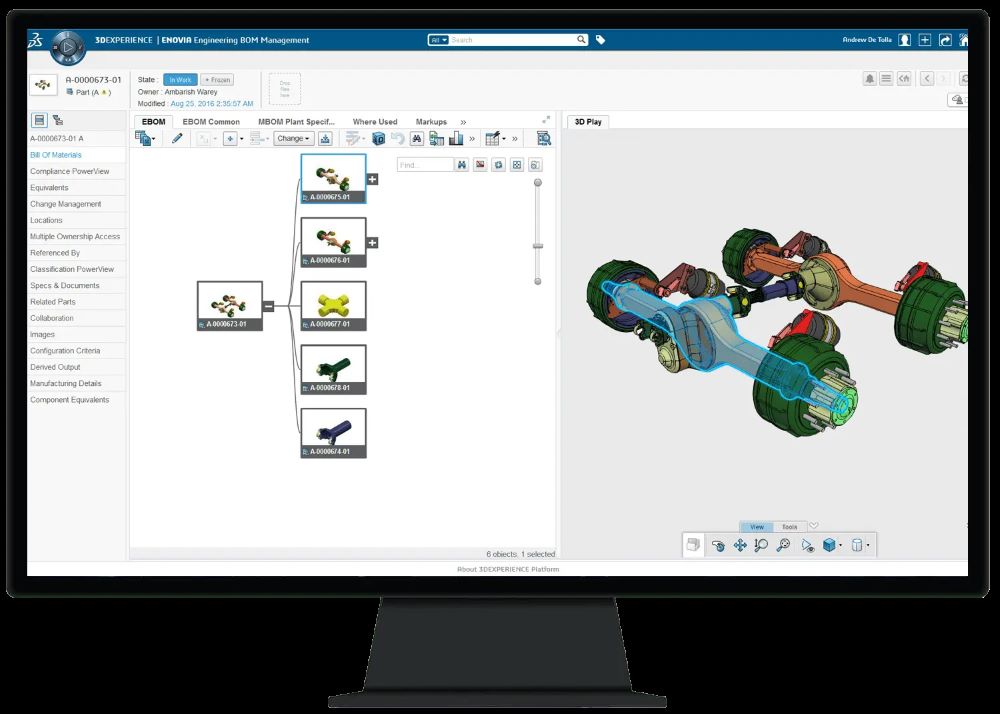Click the download icon next to Change
The width and height of the screenshot is (1000, 714).
point(325,138)
